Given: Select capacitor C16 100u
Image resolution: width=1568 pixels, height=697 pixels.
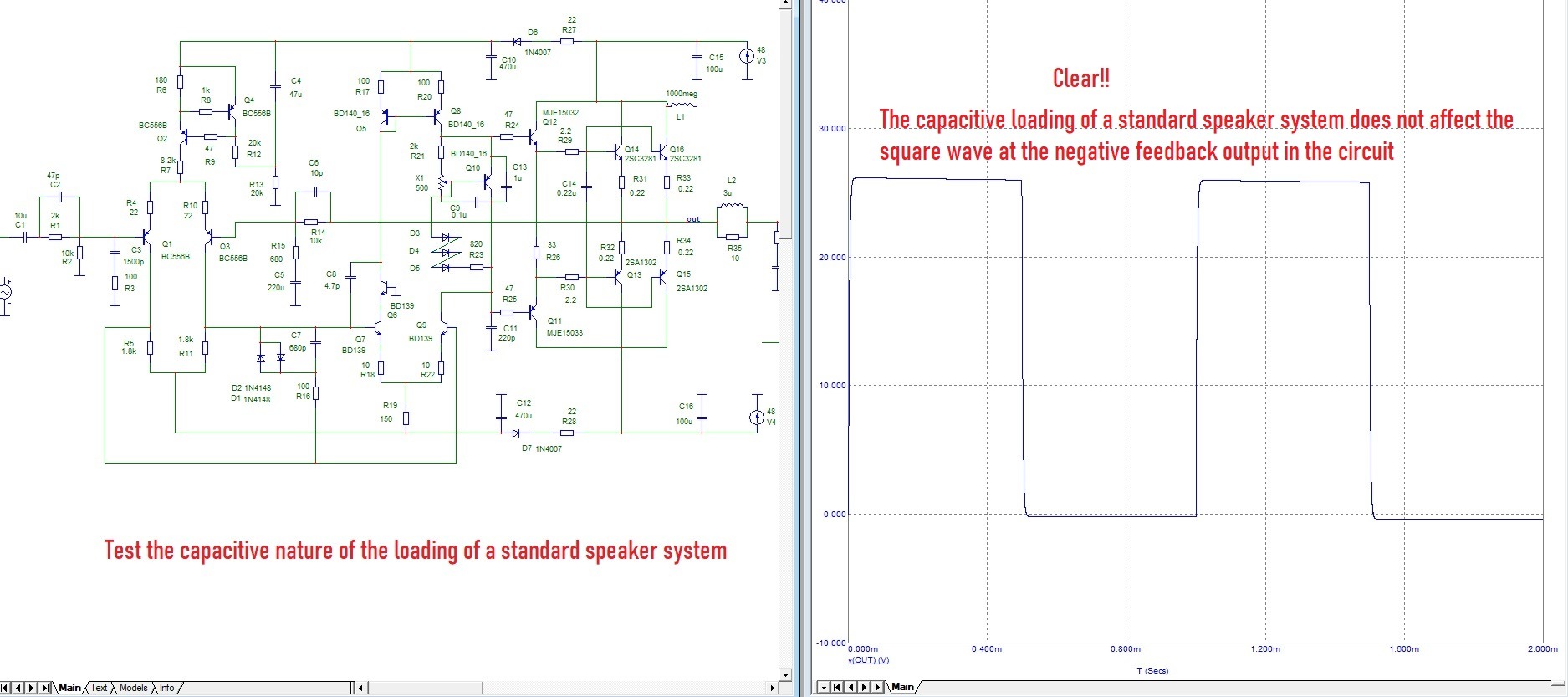Looking at the screenshot, I should 702,416.
